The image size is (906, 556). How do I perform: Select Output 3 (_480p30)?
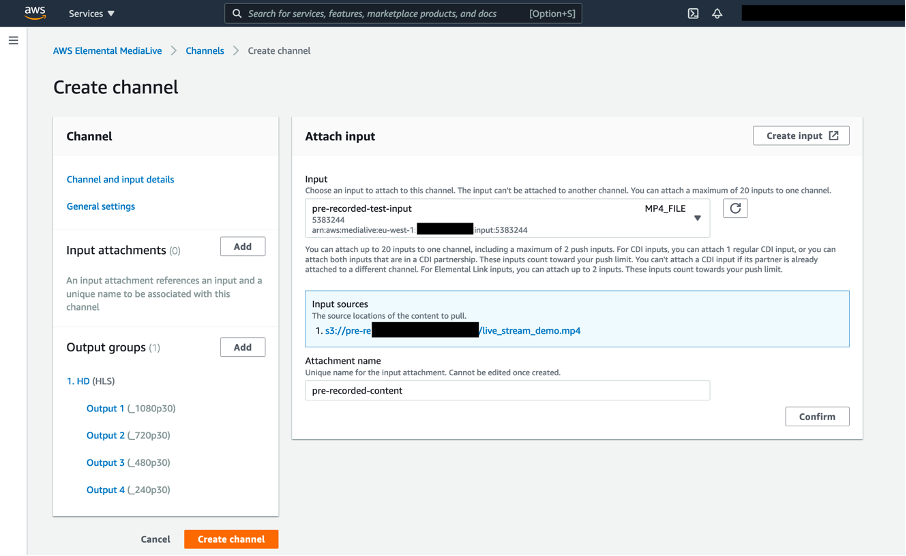[128, 463]
